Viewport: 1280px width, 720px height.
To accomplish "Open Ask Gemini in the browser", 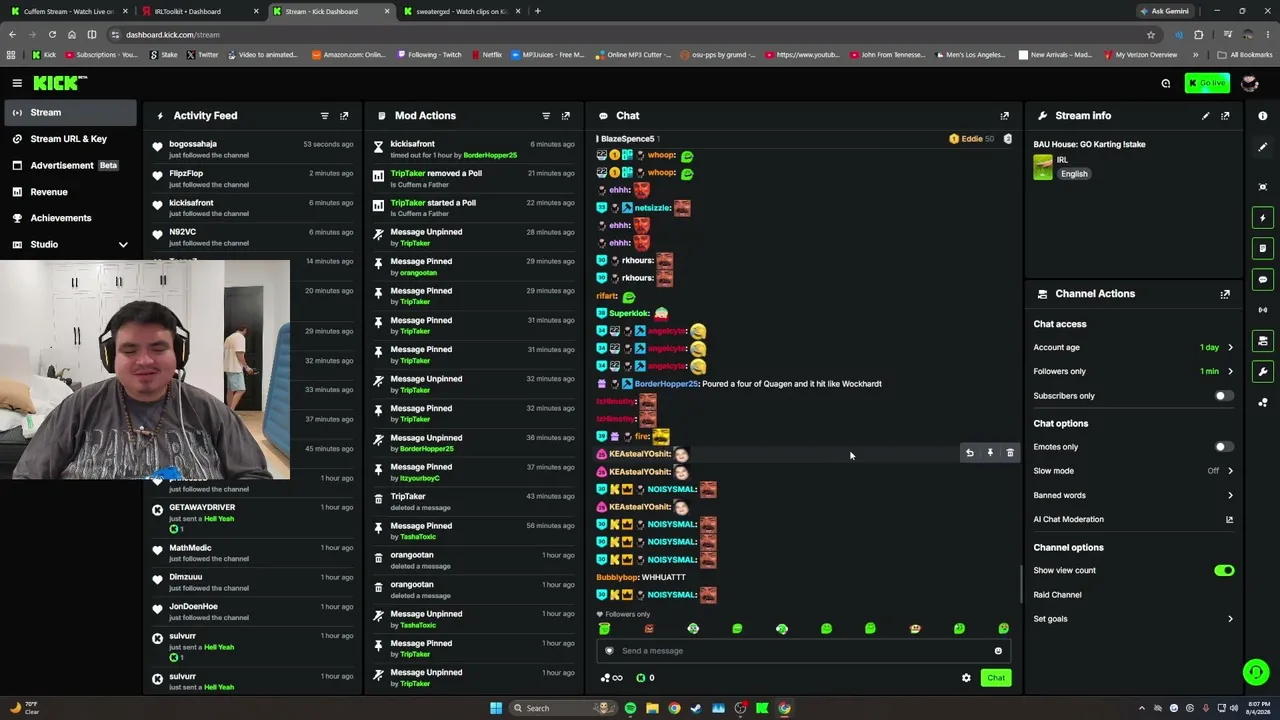I will pyautogui.click(x=1164, y=11).
